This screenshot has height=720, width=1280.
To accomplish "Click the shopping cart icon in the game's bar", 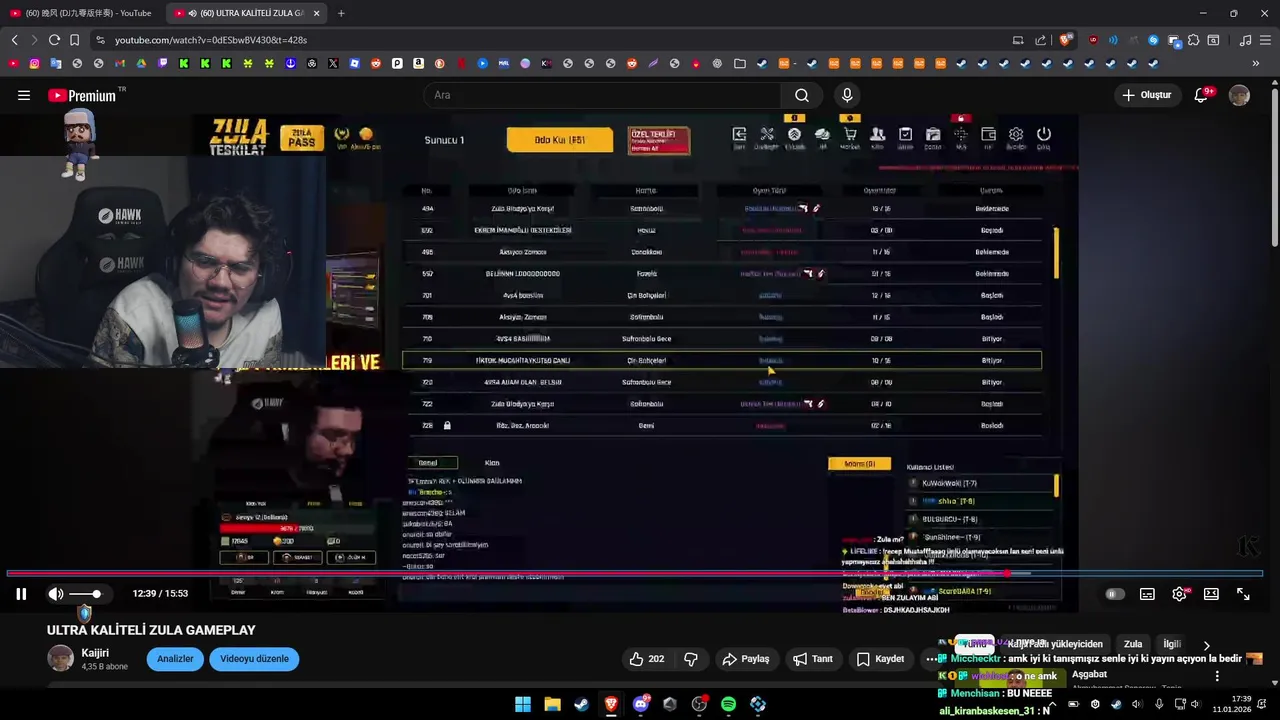I will point(850,134).
